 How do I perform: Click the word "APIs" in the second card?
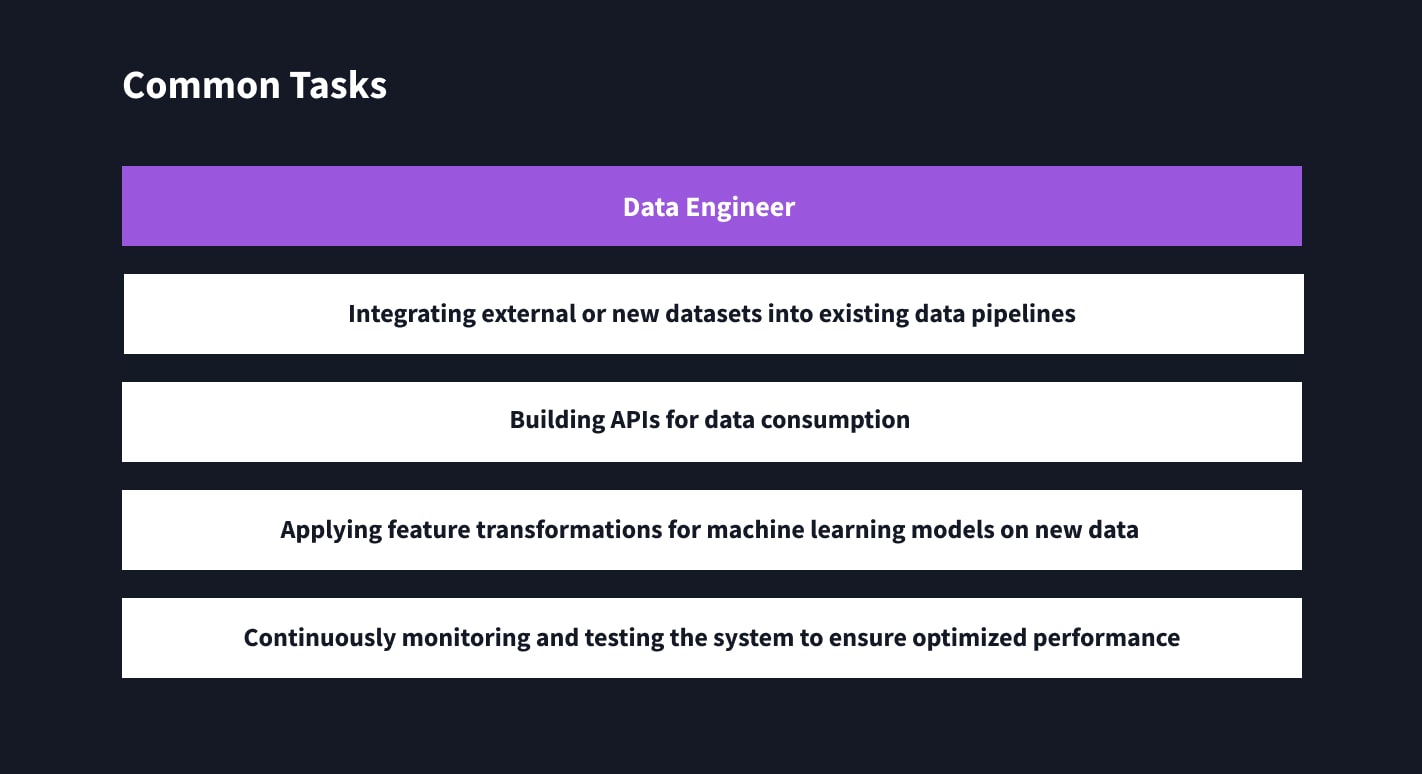tap(636, 420)
